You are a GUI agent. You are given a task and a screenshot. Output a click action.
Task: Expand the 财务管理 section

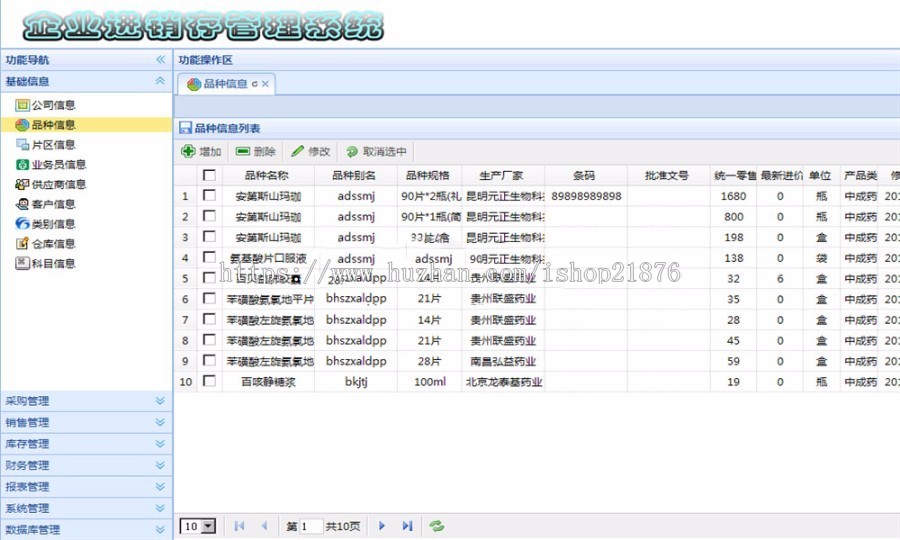160,465
